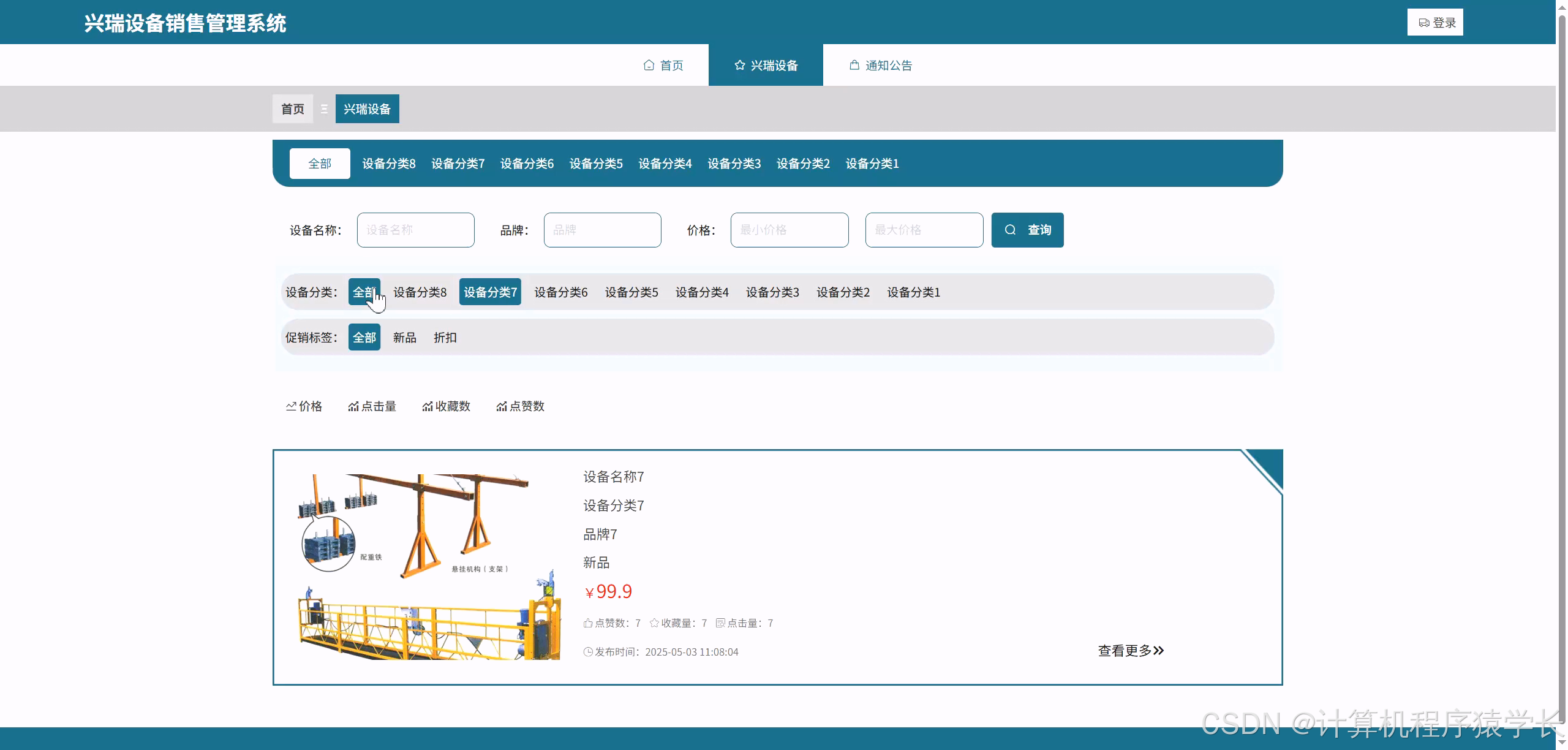This screenshot has height=750, width=1568.
Task: Click the 查询 search button
Action: coord(1028,230)
